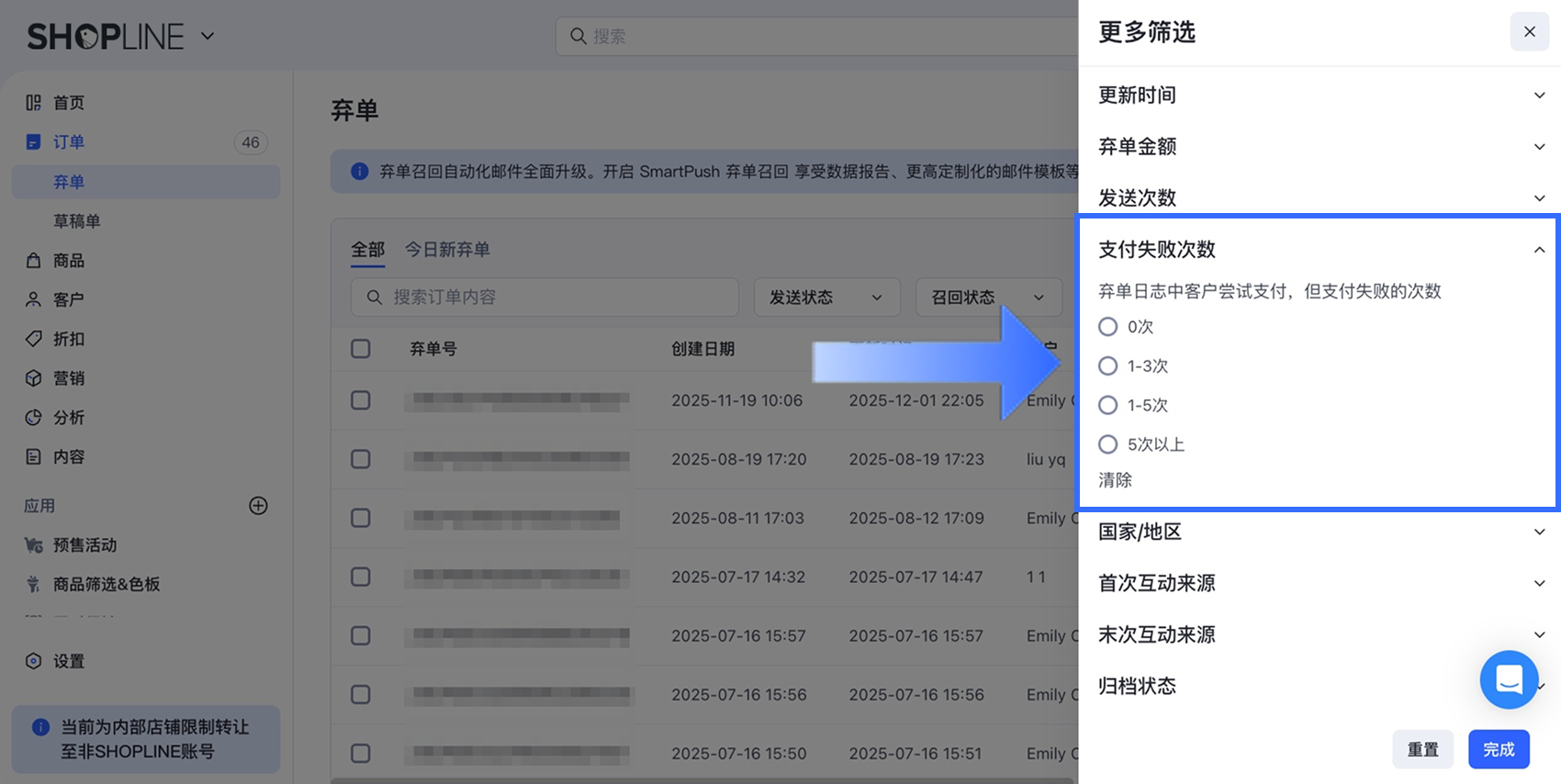Click the 分析 analytics chart icon
1561x784 pixels.
tap(33, 418)
